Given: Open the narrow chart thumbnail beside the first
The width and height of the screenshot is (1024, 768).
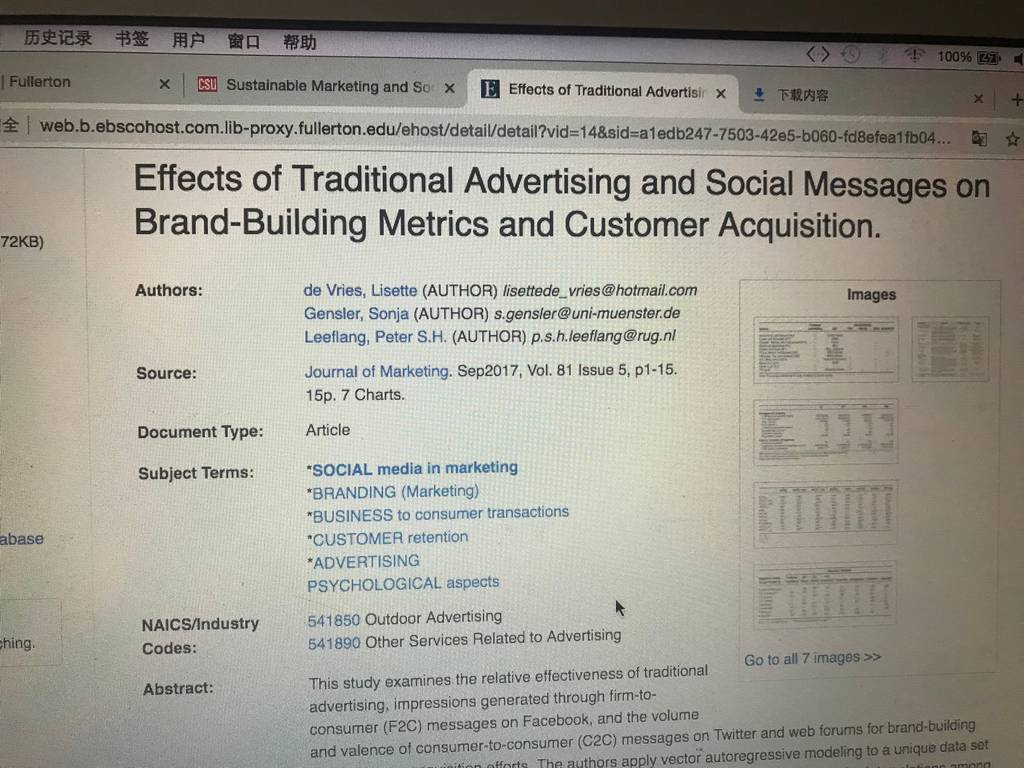Looking at the screenshot, I should pyautogui.click(x=950, y=350).
